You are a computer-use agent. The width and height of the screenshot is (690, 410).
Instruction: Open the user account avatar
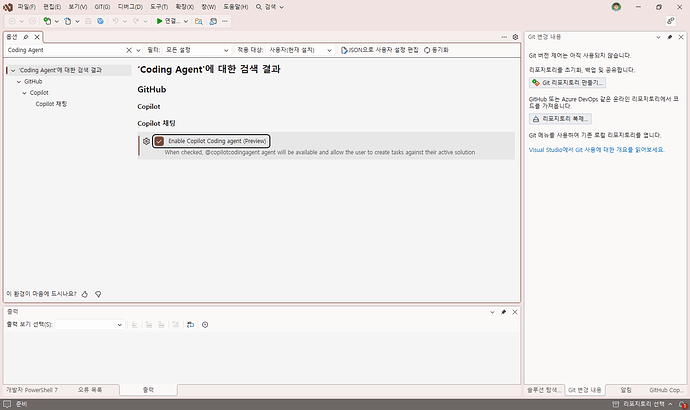tap(616, 7)
